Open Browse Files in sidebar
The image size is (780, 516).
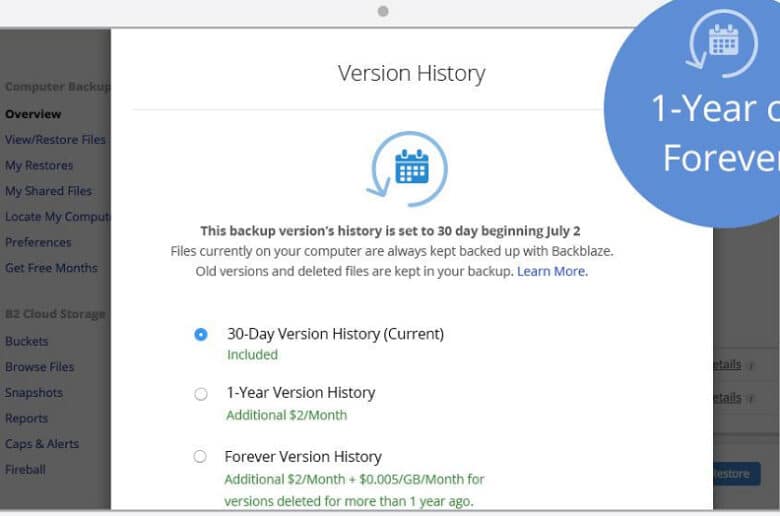pos(39,367)
